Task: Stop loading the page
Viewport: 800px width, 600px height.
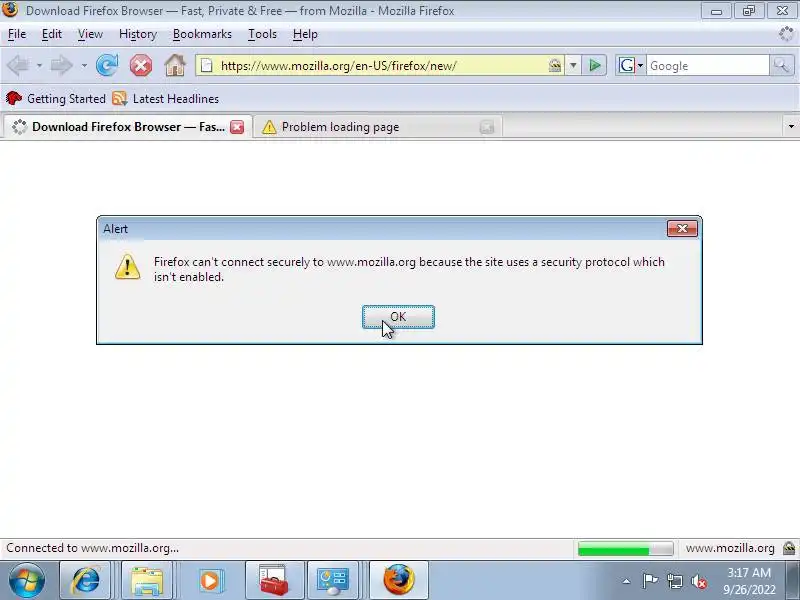Action: pyautogui.click(x=141, y=65)
